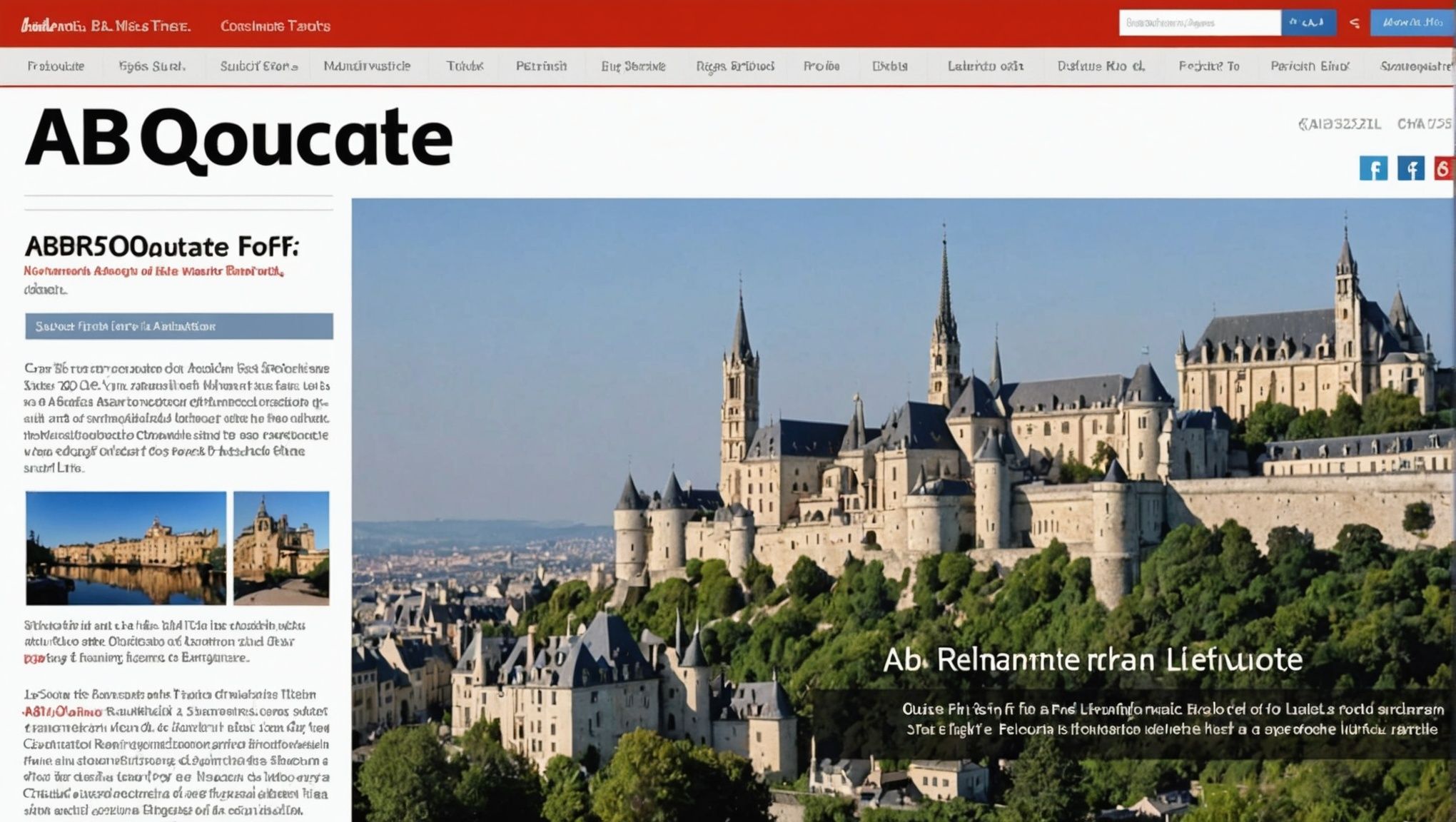Click the light blue Facebook icon
This screenshot has width=1456, height=822.
[1373, 168]
